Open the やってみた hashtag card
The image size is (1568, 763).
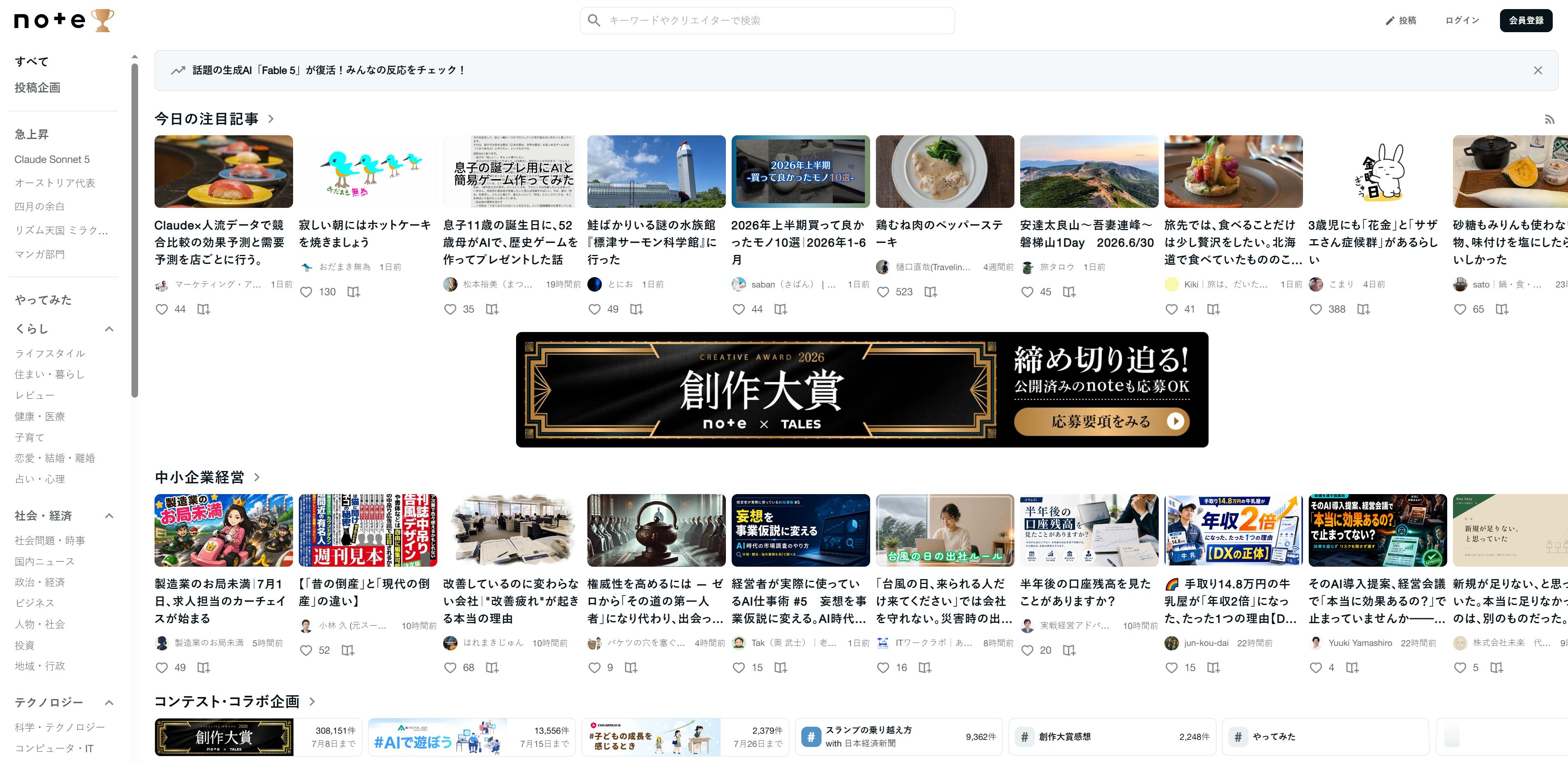pos(1326,737)
